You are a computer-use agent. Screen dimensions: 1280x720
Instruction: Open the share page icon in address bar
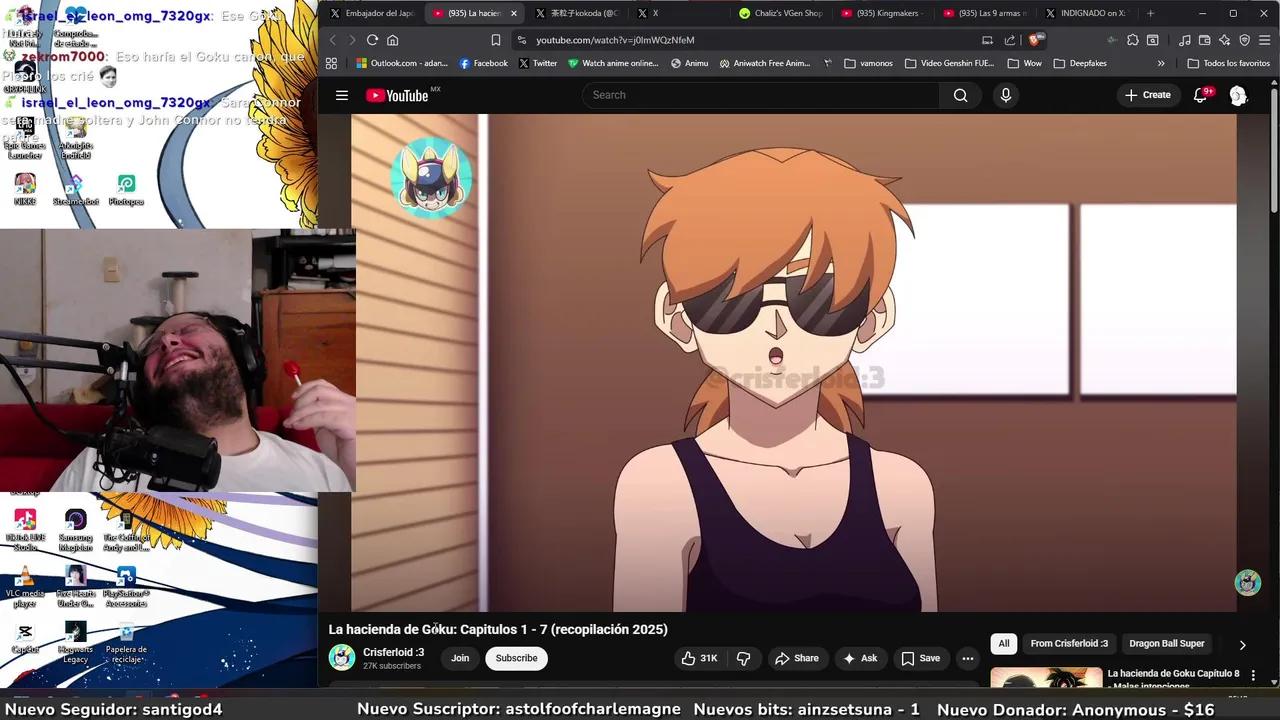pos(1010,40)
